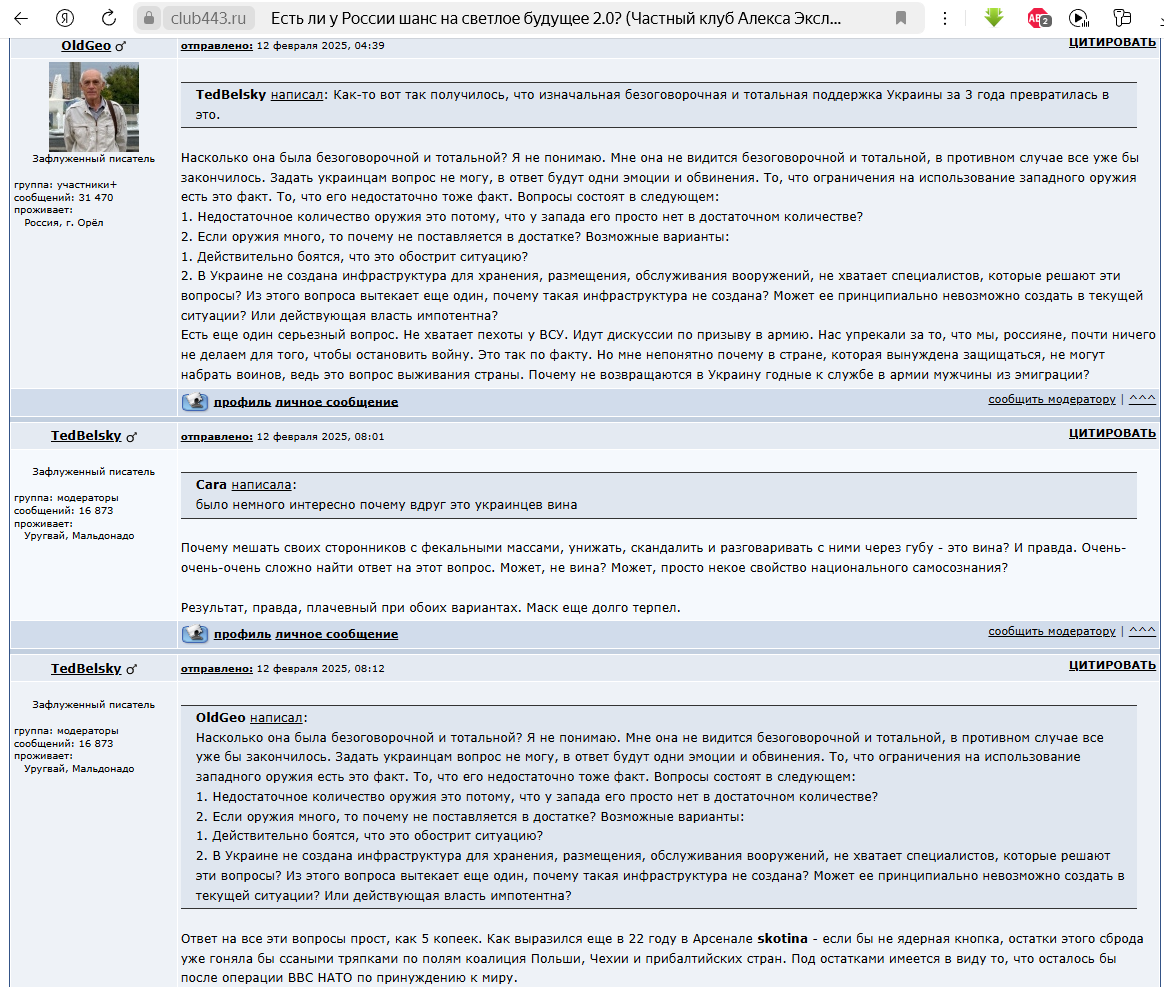This screenshot has height=987, width=1164.
Task: Click the padlock site security icon
Action: pyautogui.click(x=148, y=18)
